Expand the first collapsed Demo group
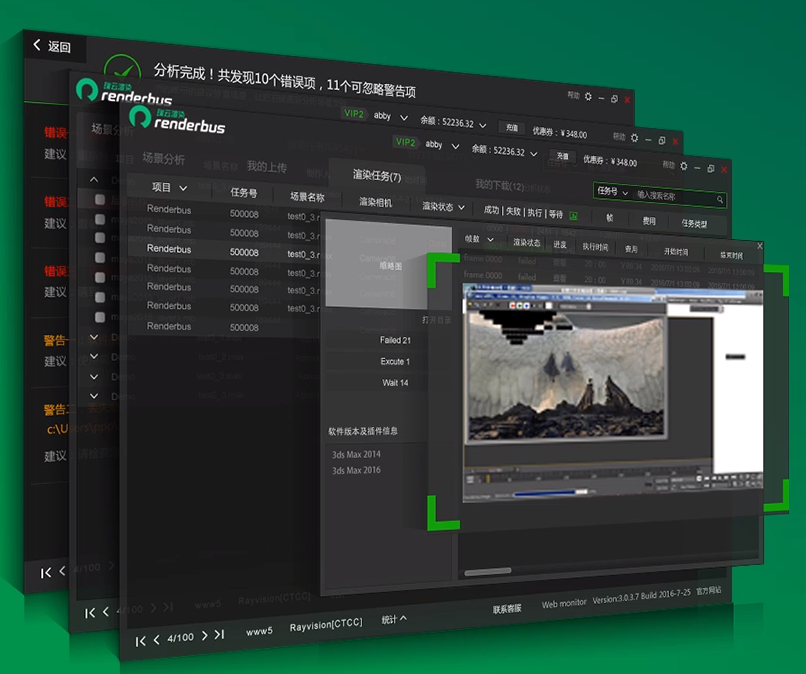 [94, 337]
